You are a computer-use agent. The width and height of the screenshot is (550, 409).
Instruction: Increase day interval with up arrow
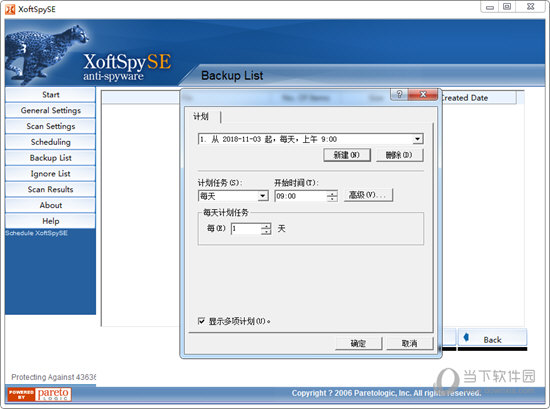[x=266, y=226]
